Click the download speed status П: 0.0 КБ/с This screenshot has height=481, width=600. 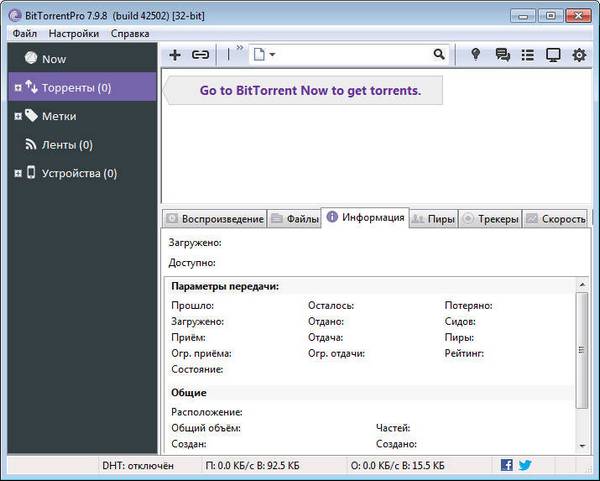[x=252, y=466]
